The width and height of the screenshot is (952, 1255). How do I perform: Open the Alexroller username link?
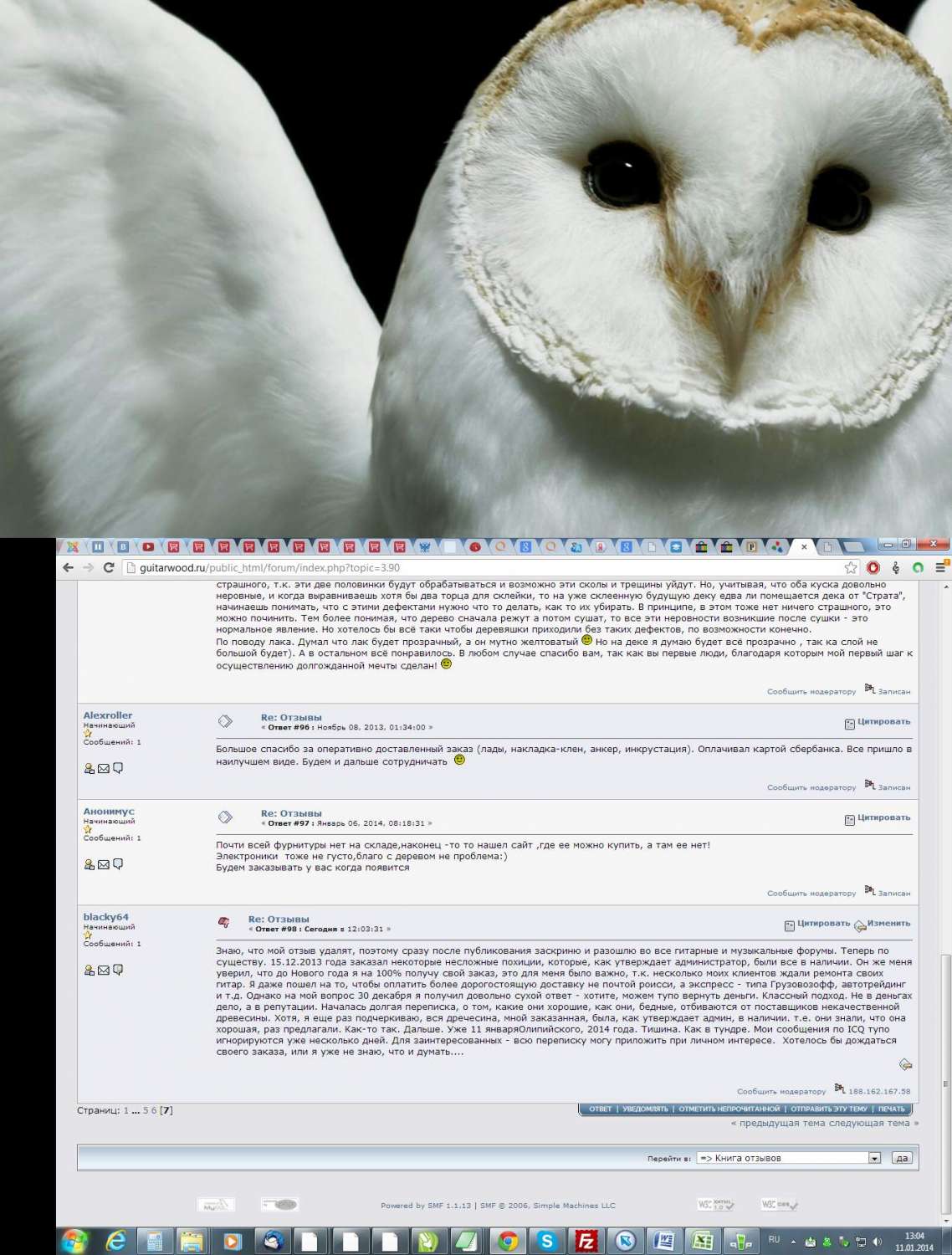pos(108,715)
